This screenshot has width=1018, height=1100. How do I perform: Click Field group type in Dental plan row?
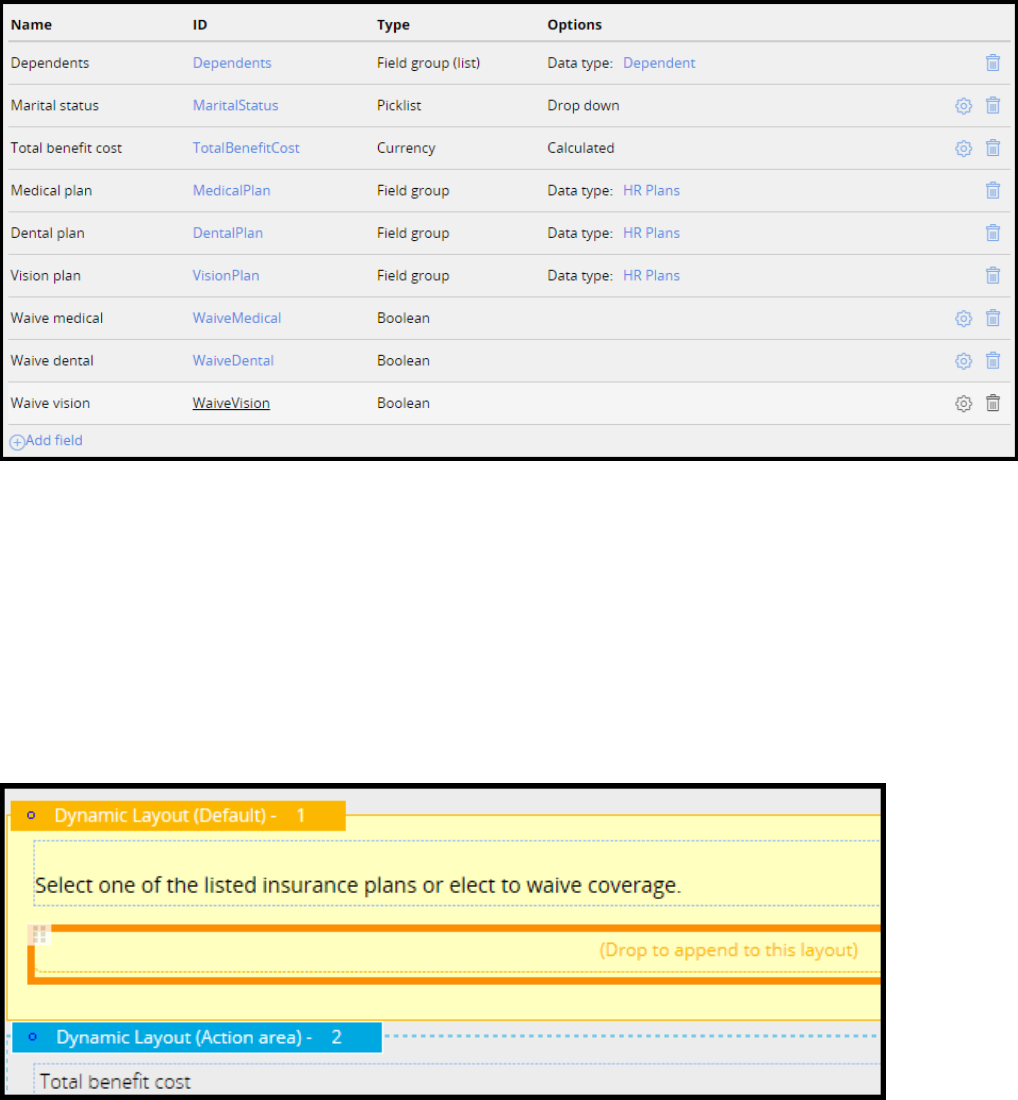pos(413,233)
